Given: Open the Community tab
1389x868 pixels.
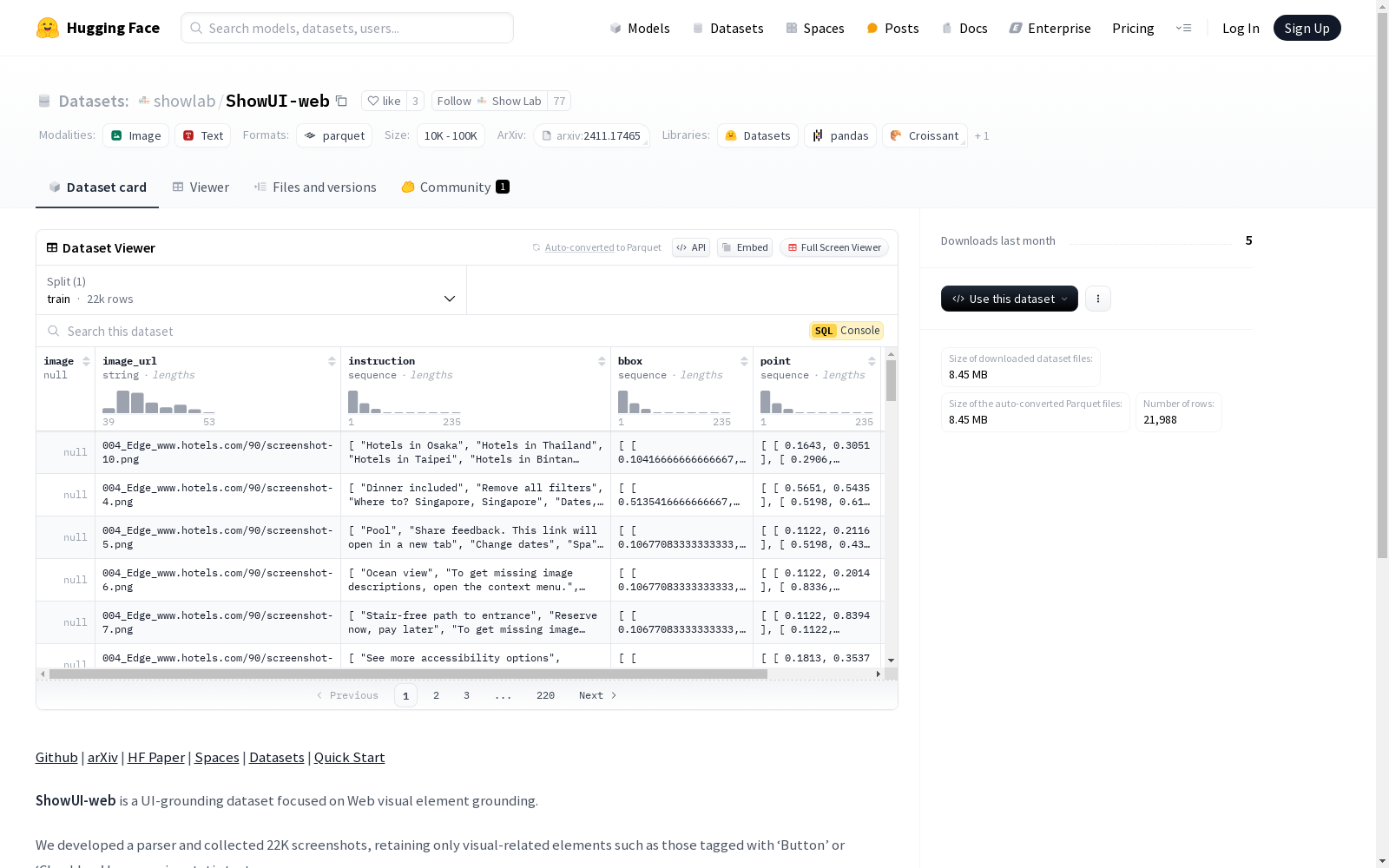Looking at the screenshot, I should click(x=455, y=187).
